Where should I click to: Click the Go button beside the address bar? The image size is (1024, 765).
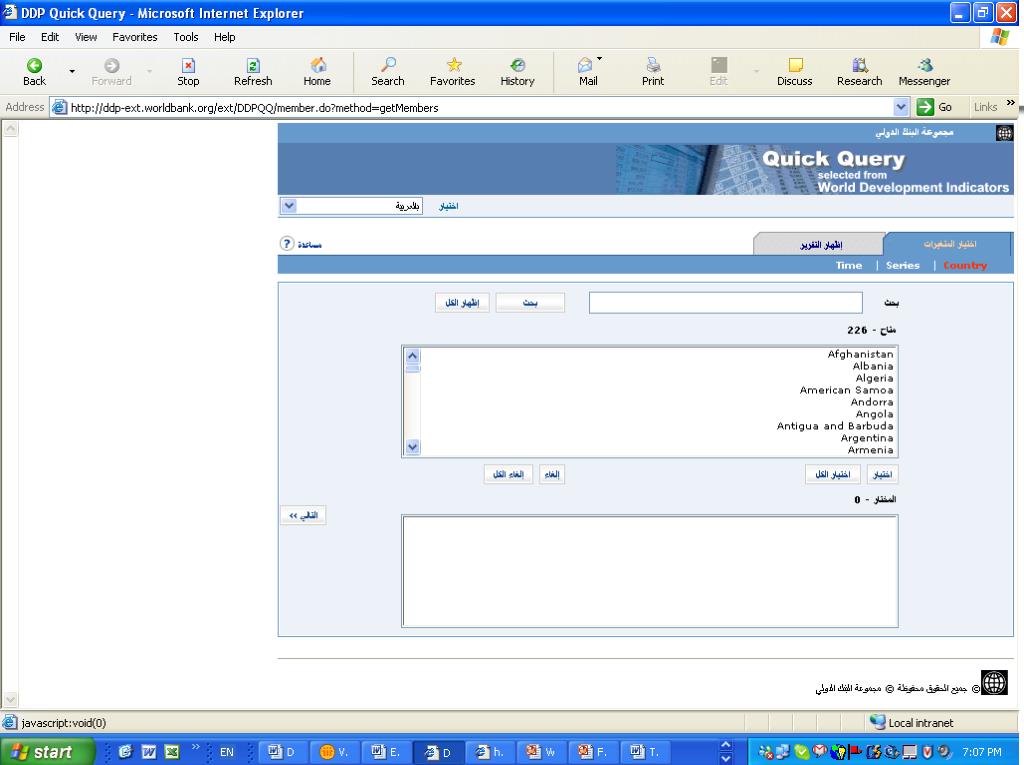(x=935, y=107)
